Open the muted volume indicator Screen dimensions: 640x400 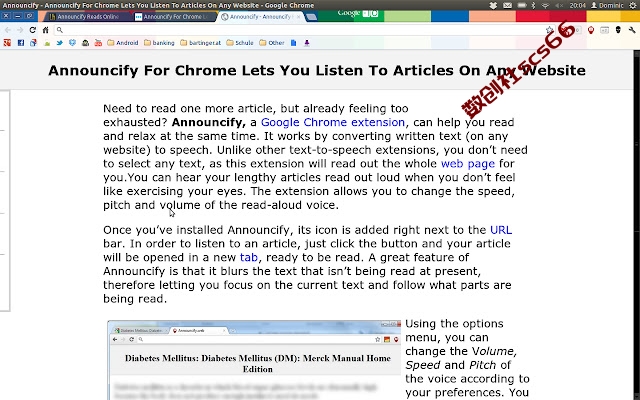559,5
